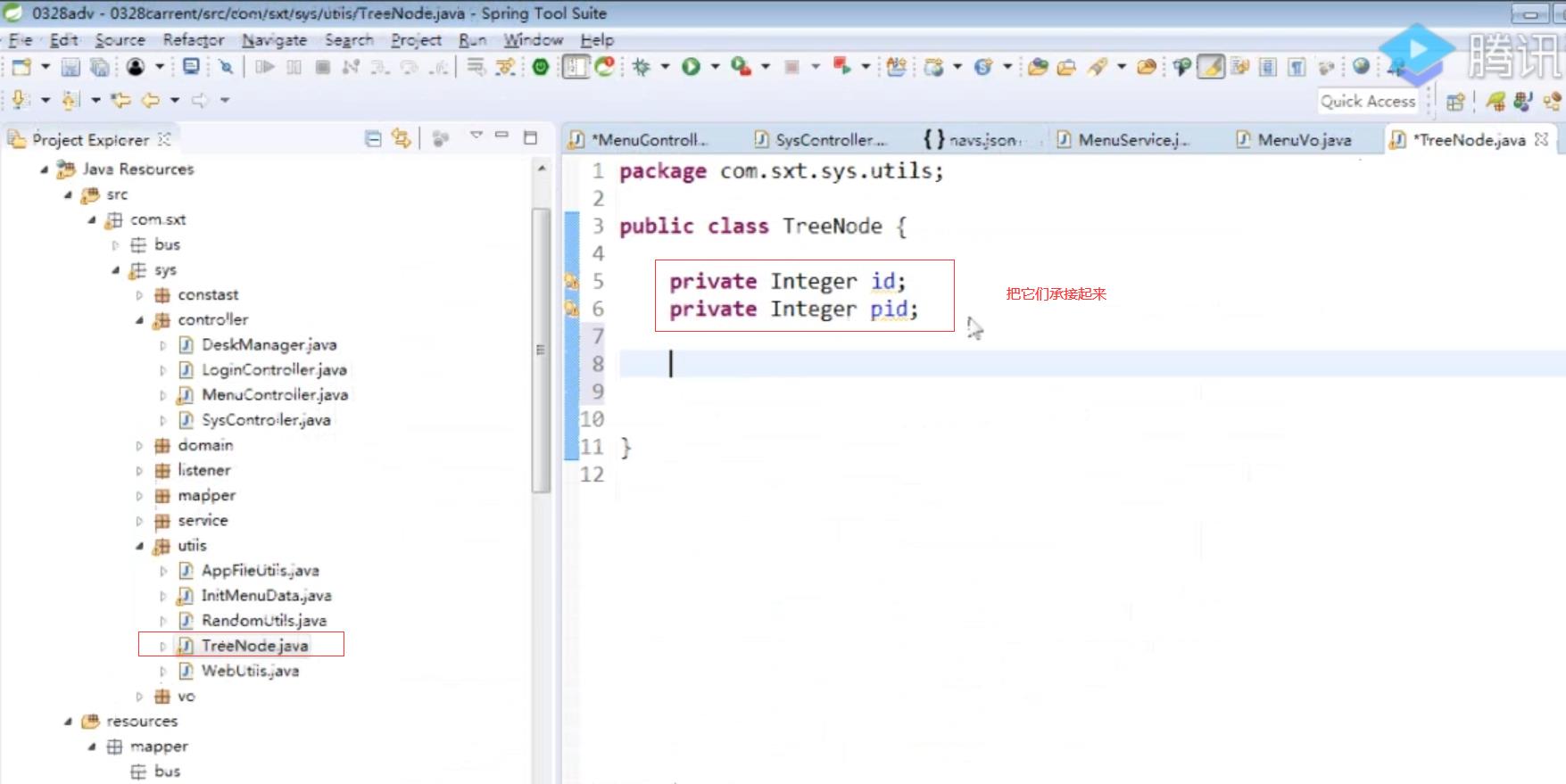
Task: Collapse the controller package node
Action: coord(139,320)
